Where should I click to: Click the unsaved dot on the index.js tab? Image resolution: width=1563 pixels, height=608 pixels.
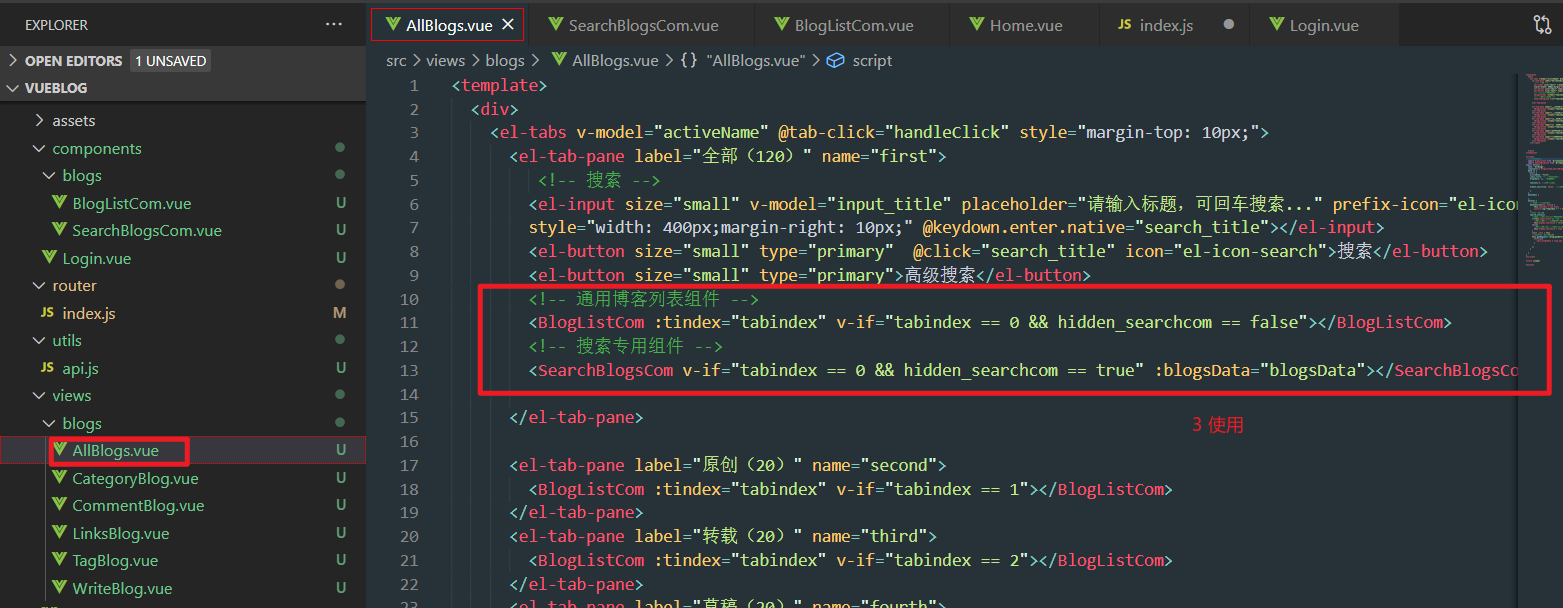tap(1231, 24)
